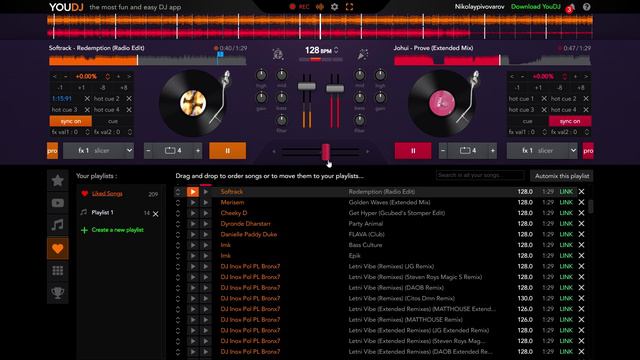Viewport: 640px width, 360px height.
Task: Increase left deck loop length with plus
Action: 198,151
